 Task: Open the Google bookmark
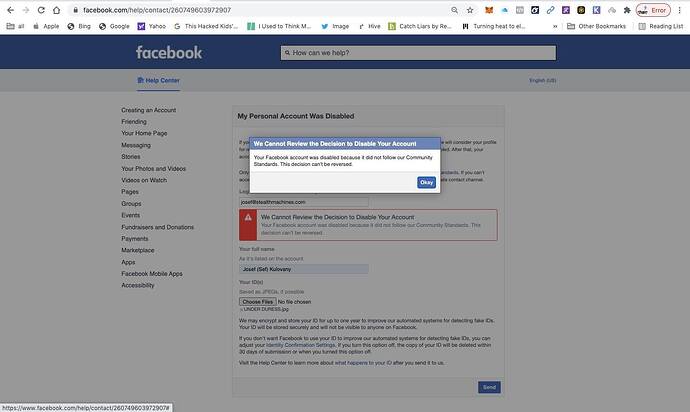click(114, 26)
